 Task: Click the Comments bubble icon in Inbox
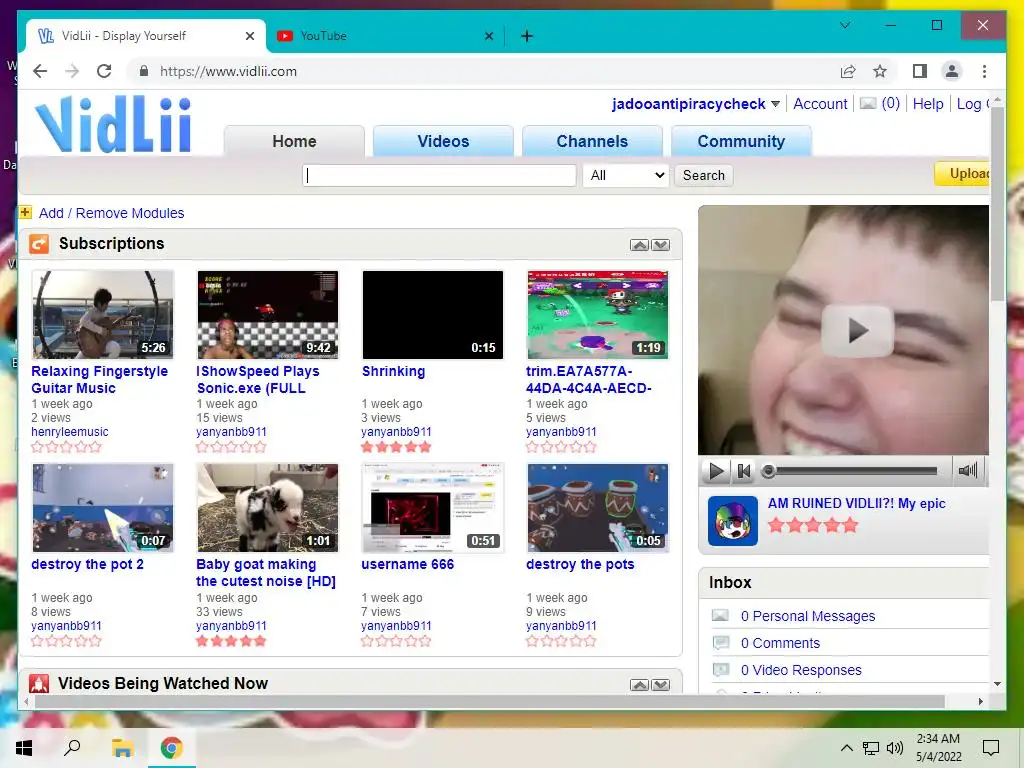[720, 643]
